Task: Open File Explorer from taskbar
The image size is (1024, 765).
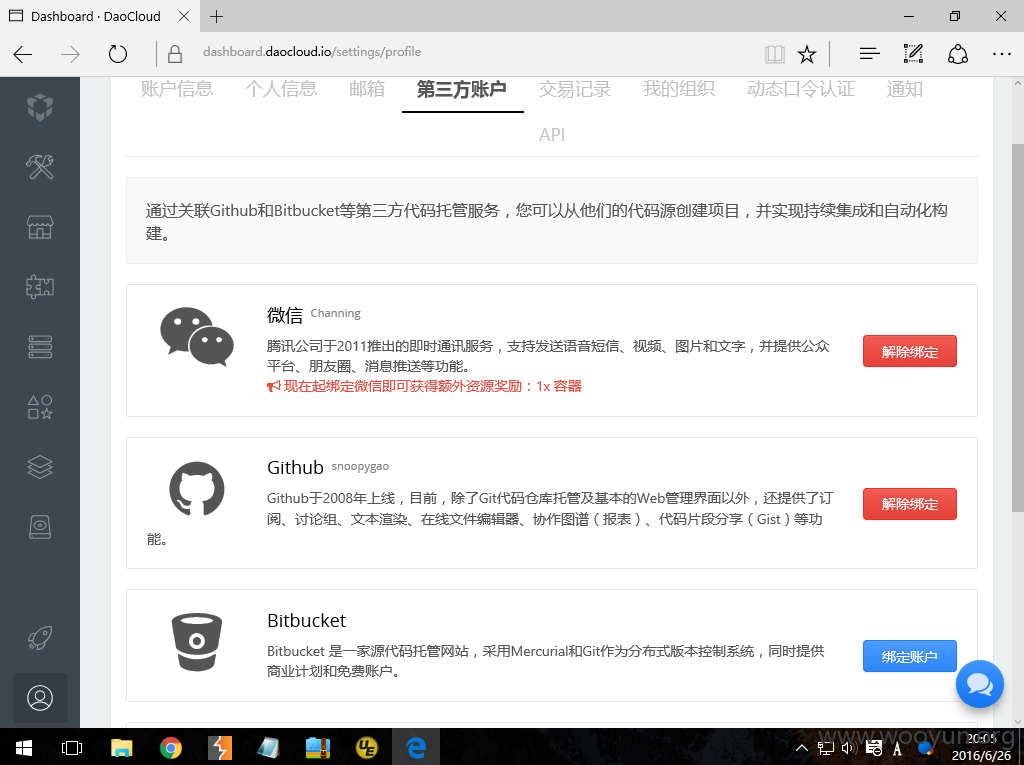Action: pyautogui.click(x=121, y=748)
